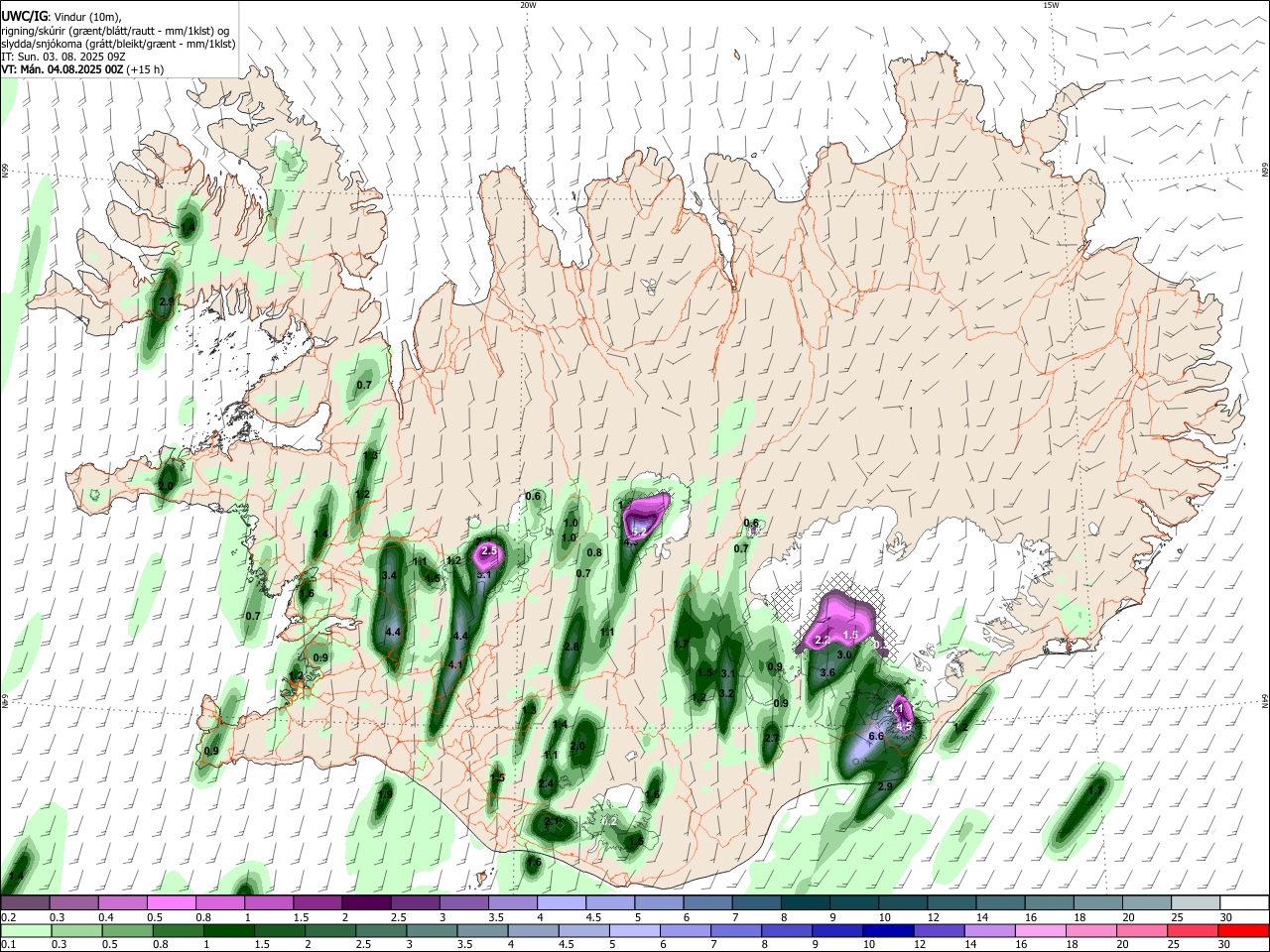This screenshot has height=952, width=1270.
Task: Click the bright red final swatch in rain legend
Action: pos(1244,930)
